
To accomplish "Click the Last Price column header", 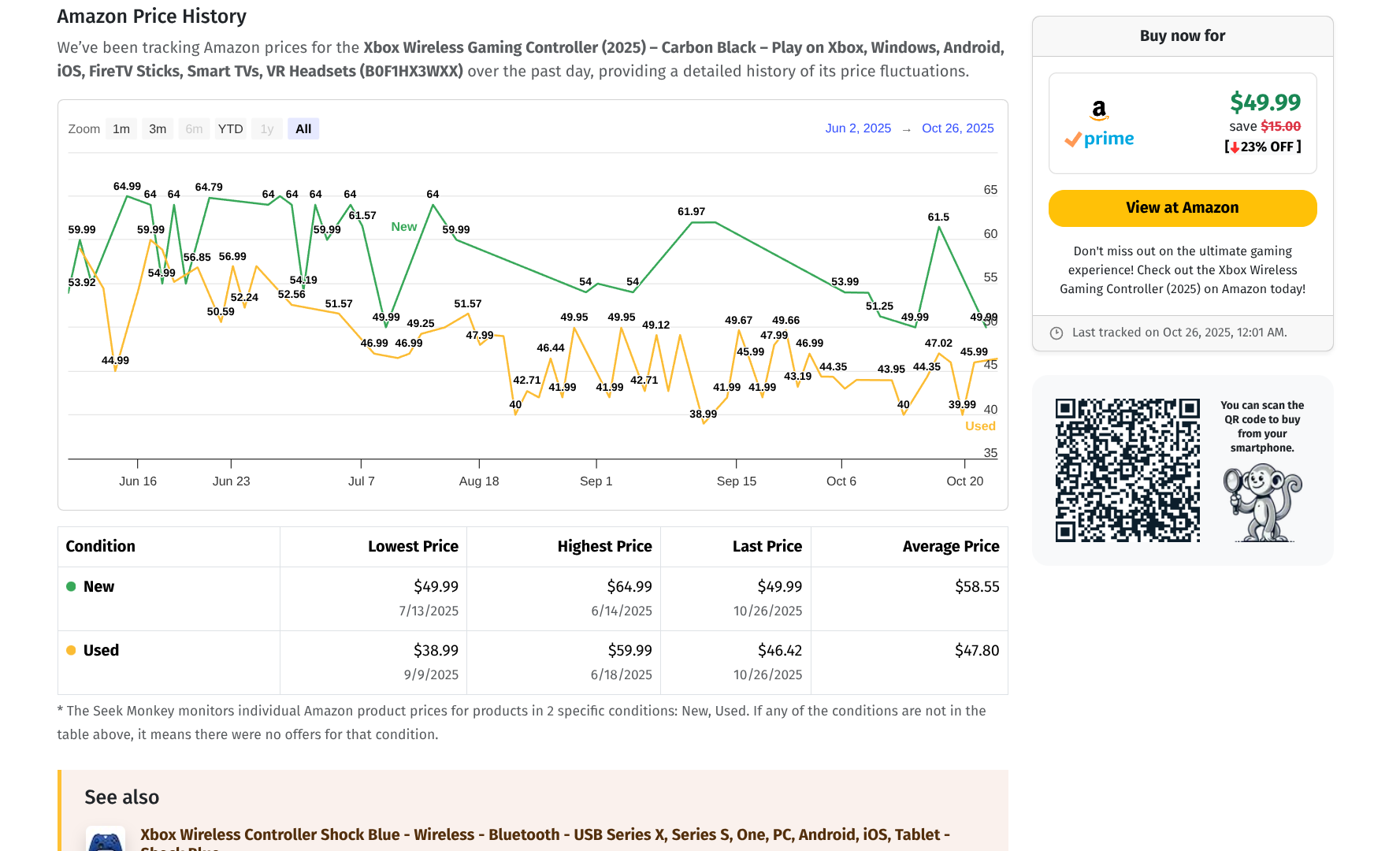I will (x=767, y=546).
